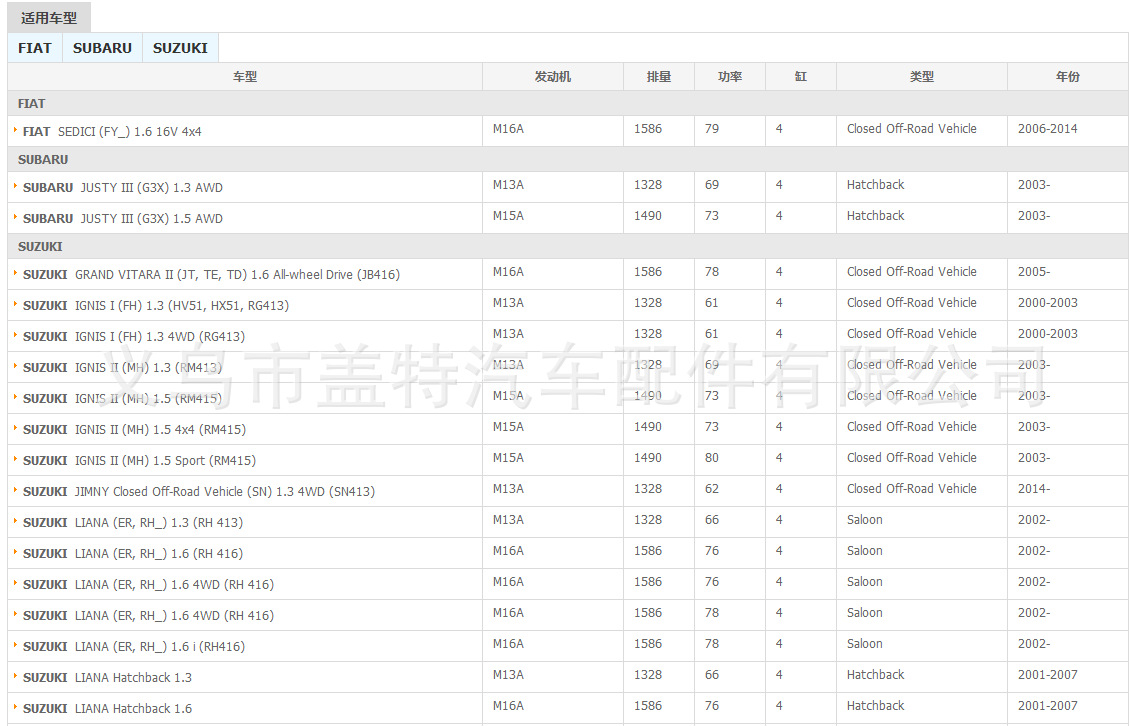Viewport: 1142px width, 726px height.
Task: Open SUZUKI IGNIS I (FH) 1.3 4WD (RG413)
Action: 134,336
